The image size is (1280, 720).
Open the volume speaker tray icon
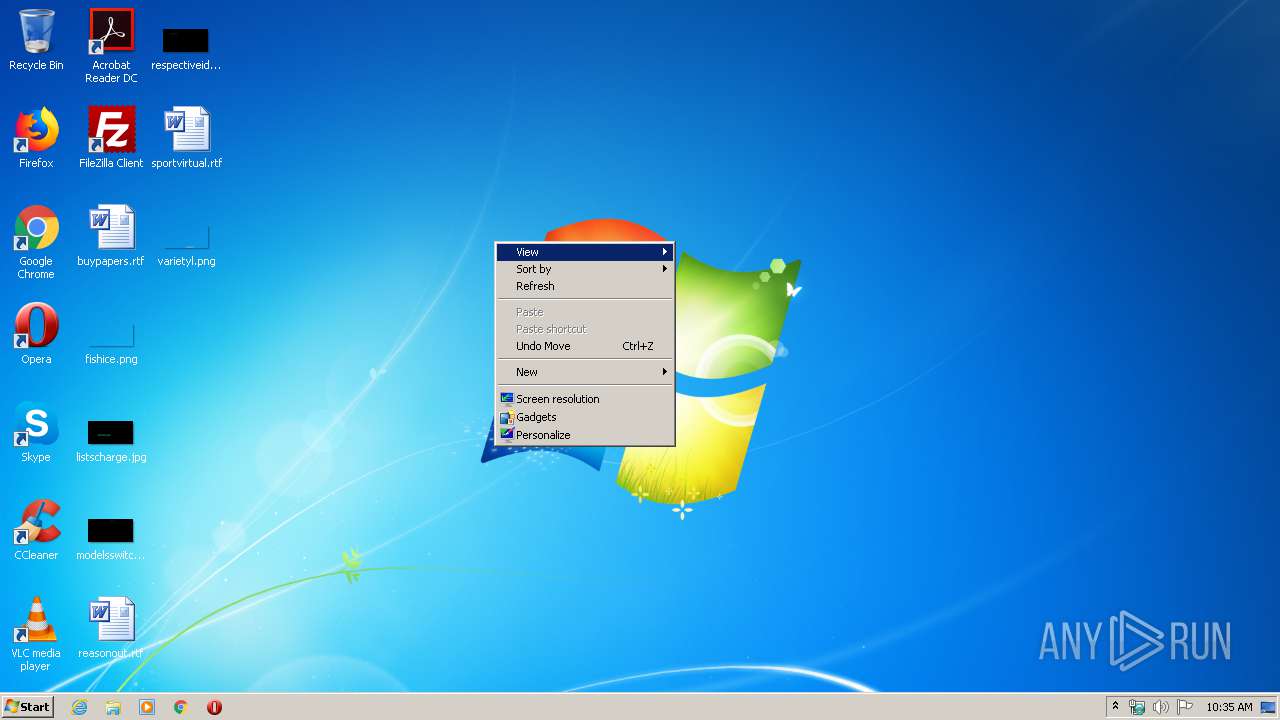tap(1161, 707)
